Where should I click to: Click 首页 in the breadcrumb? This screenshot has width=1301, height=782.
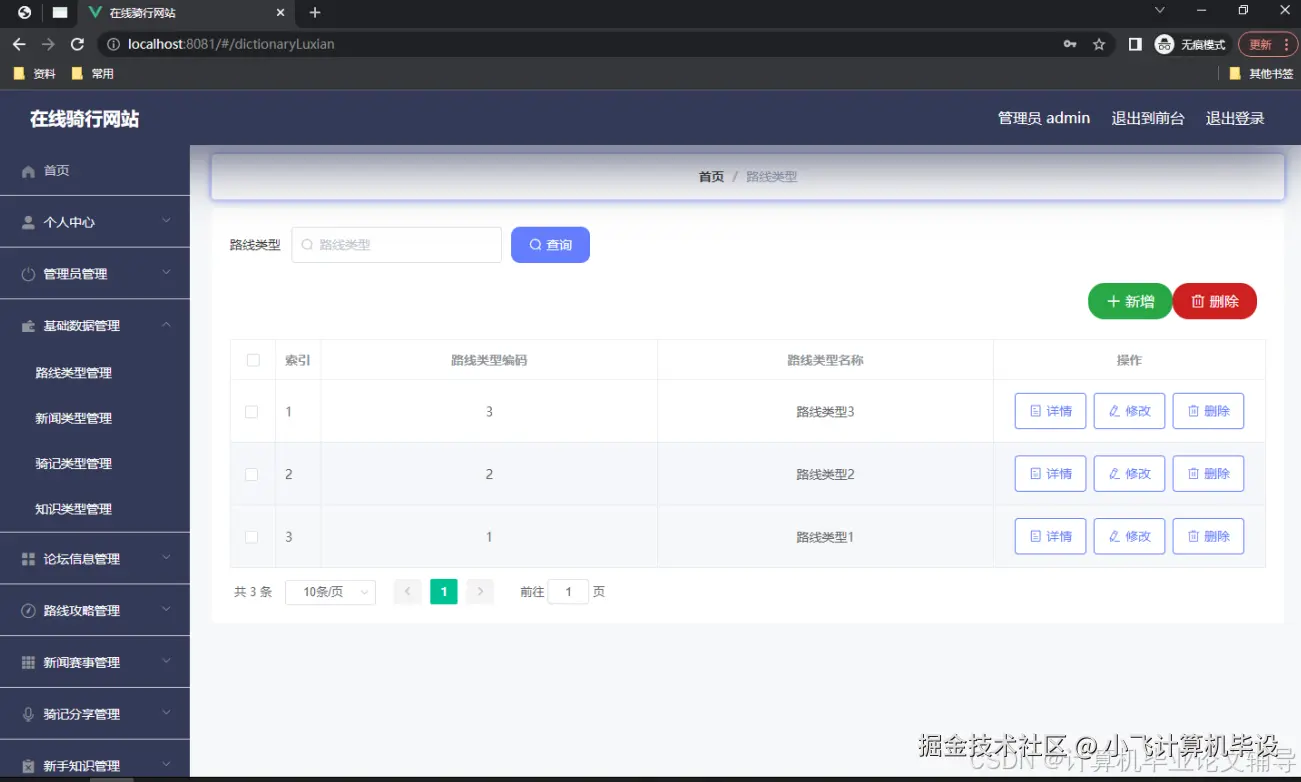coord(711,177)
